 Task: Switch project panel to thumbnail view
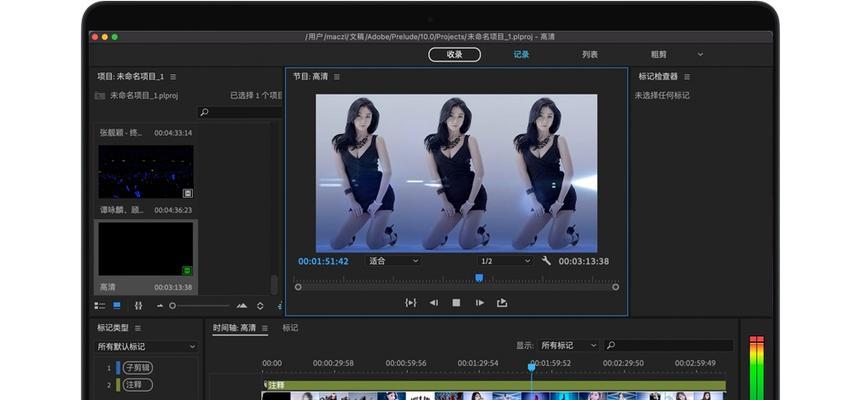click(117, 305)
